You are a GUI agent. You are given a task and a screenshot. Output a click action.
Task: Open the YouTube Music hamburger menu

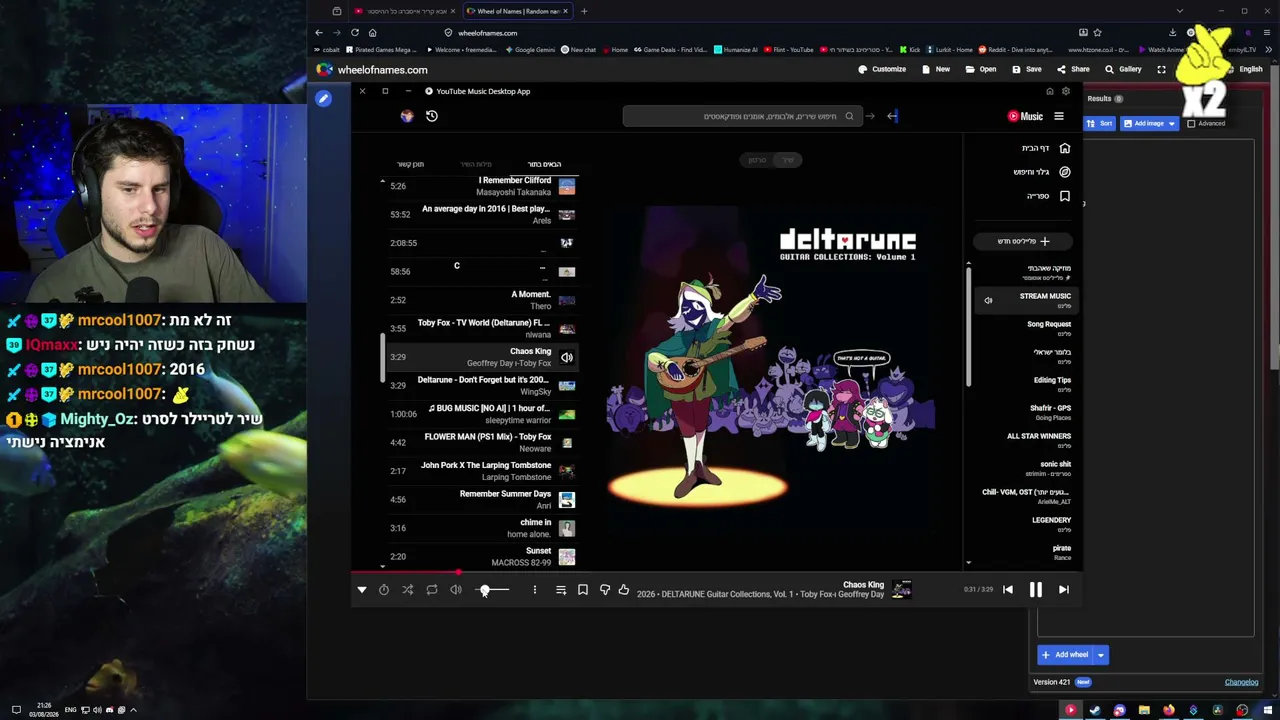click(1059, 116)
